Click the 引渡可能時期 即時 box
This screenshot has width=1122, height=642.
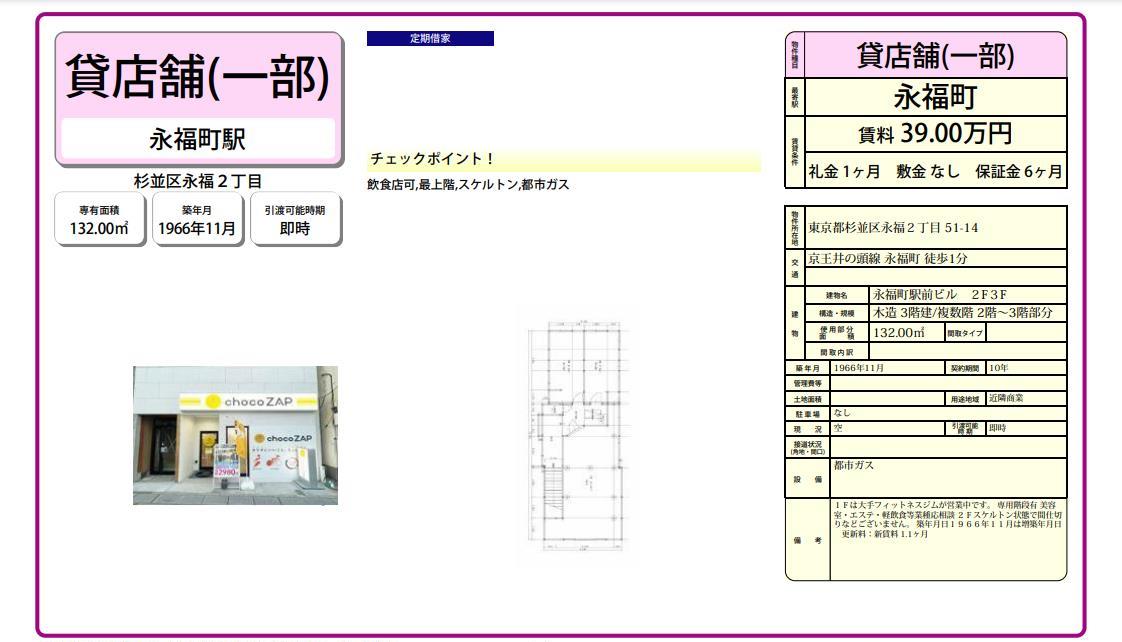(x=294, y=219)
